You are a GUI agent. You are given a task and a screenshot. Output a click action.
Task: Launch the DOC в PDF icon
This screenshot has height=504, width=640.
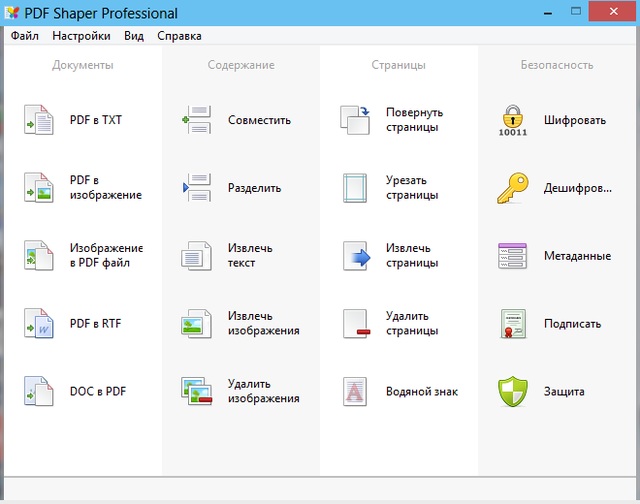39,391
